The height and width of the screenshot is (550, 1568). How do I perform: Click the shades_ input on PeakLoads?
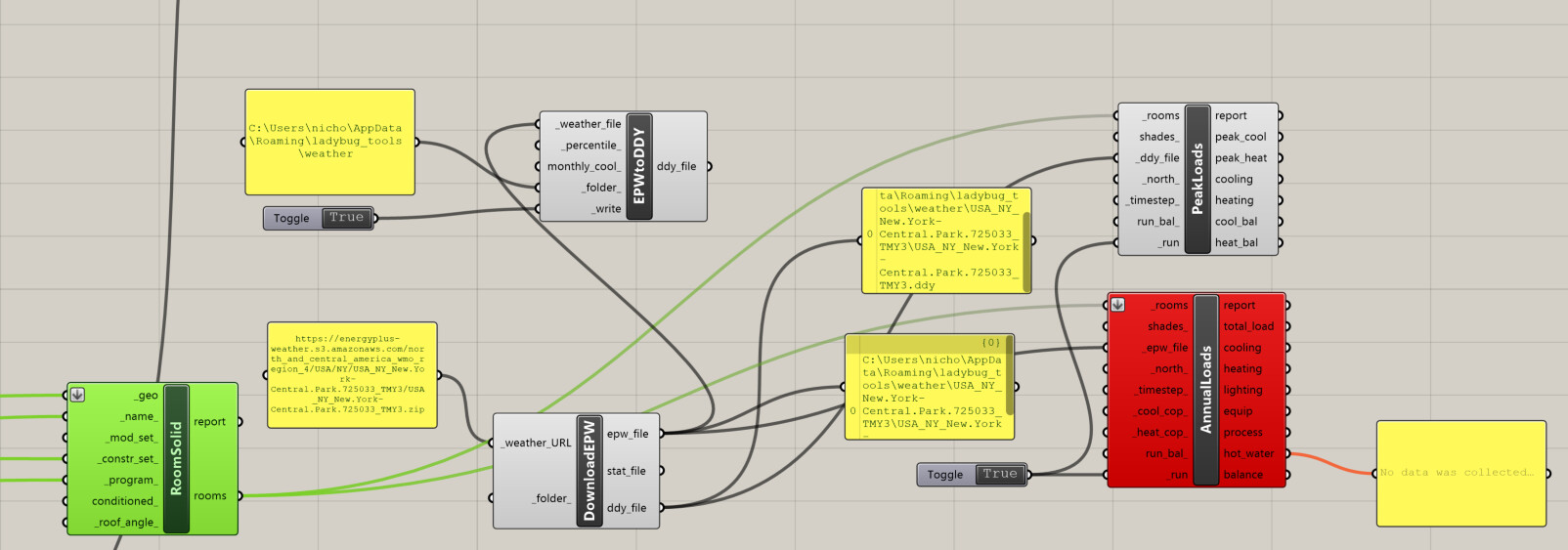[1159, 137]
